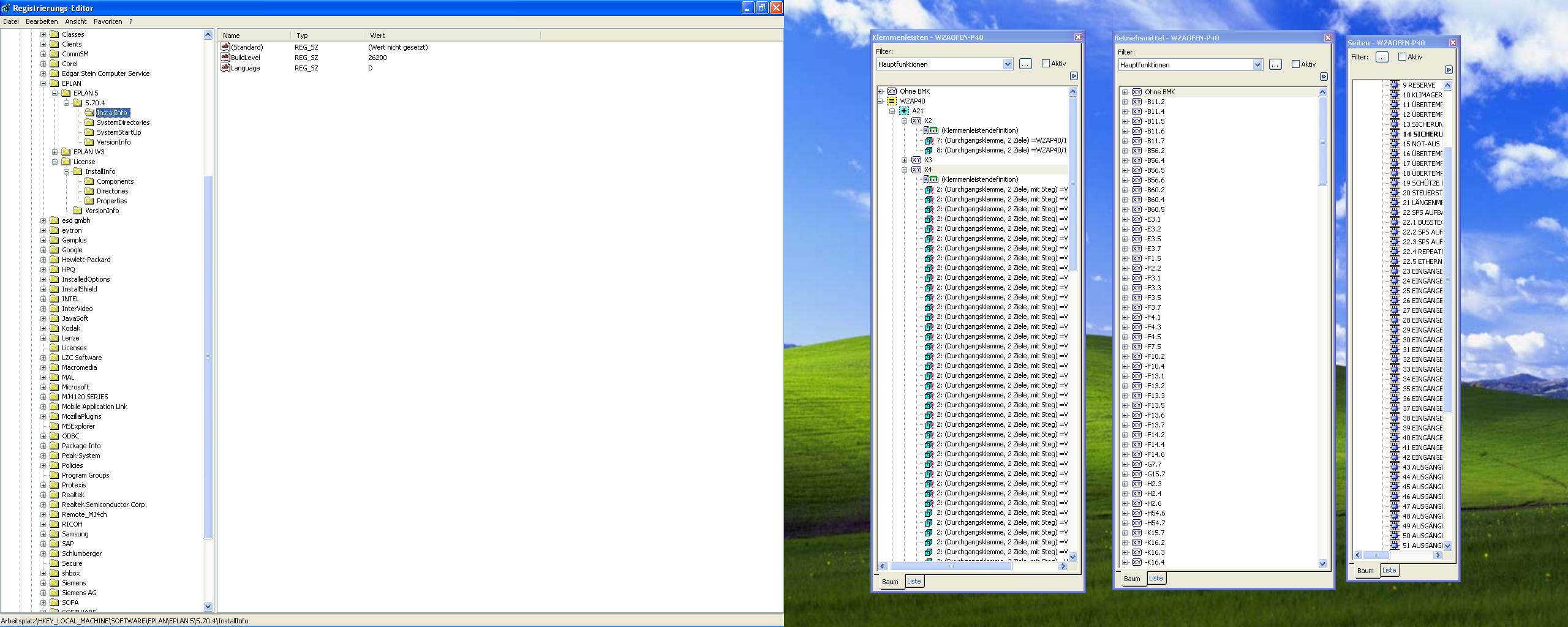Click terminal 8 Durchgangsklemme icon under X2
The height and width of the screenshot is (627, 1568).
(x=929, y=150)
